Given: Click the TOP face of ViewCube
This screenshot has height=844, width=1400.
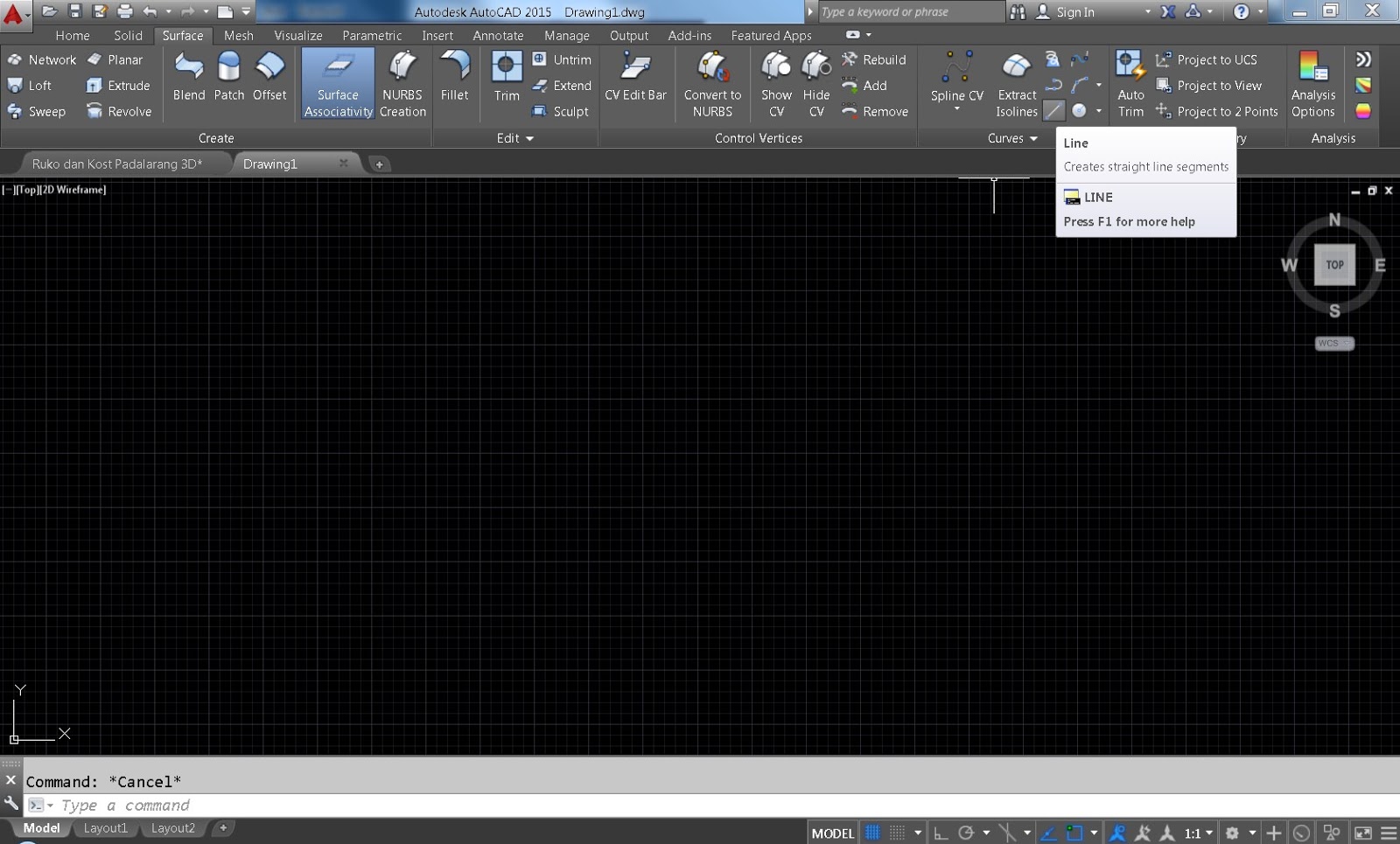Looking at the screenshot, I should 1334,265.
